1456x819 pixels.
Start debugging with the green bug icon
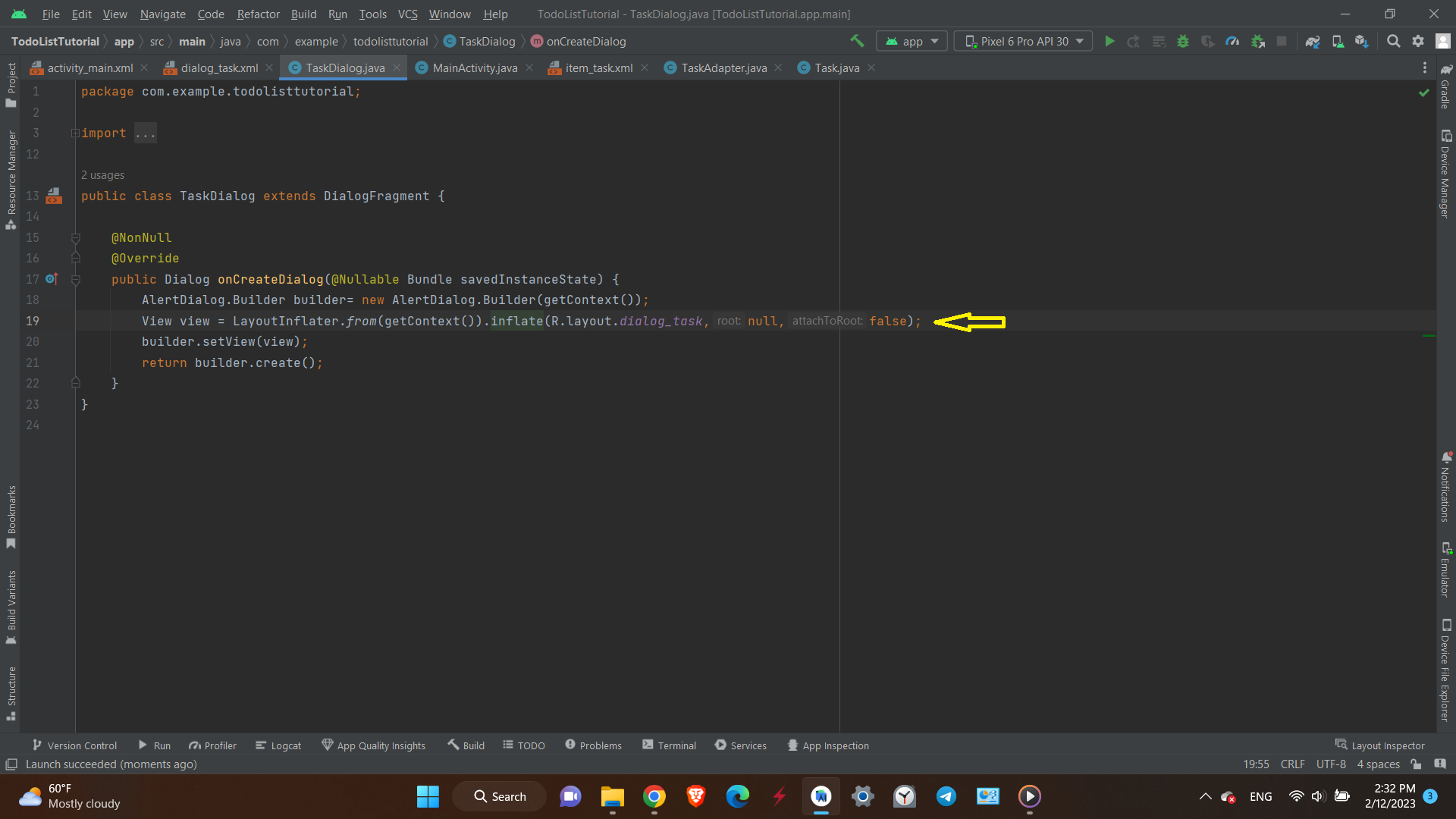[x=1183, y=41]
